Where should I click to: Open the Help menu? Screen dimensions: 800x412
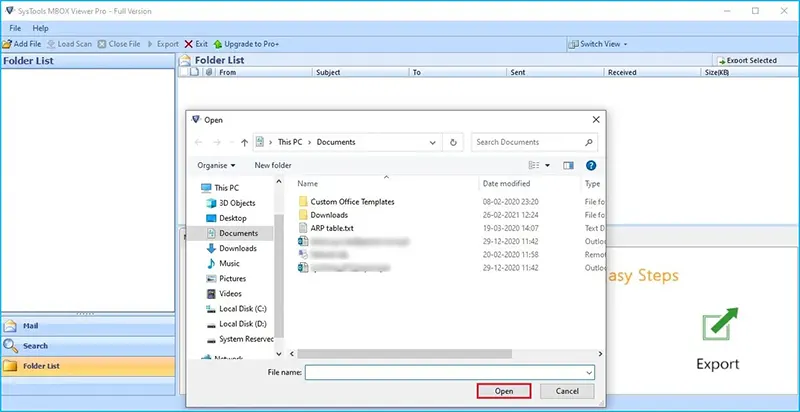[x=40, y=28]
